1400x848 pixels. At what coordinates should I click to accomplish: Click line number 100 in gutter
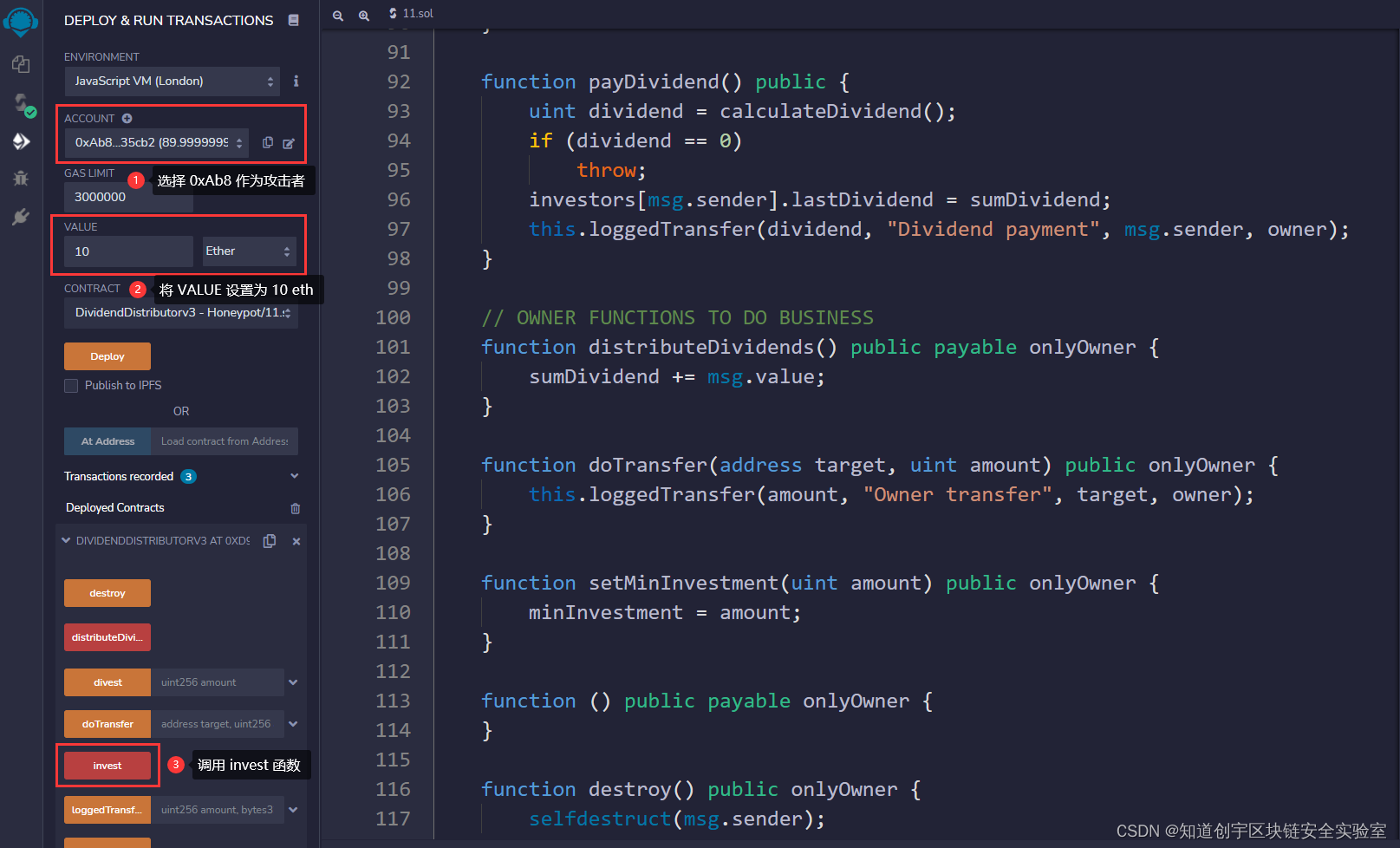pos(393,317)
